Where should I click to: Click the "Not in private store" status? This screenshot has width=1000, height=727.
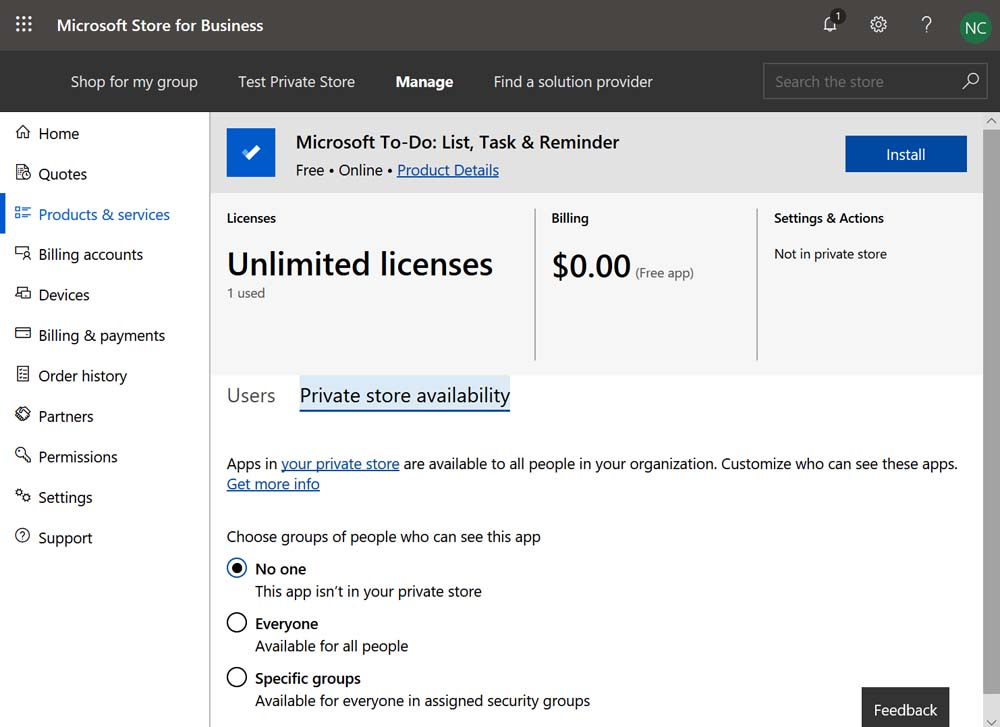click(x=830, y=254)
